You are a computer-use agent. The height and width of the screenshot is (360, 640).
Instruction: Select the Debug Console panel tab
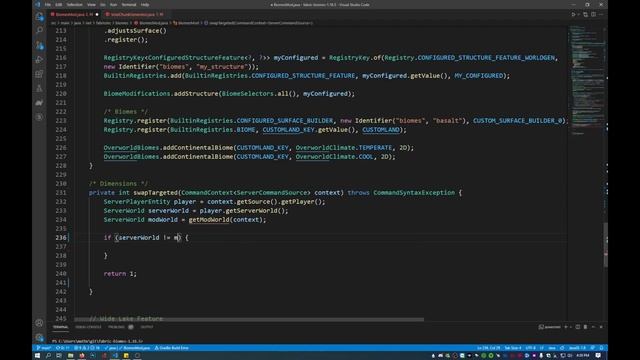(x=88, y=327)
